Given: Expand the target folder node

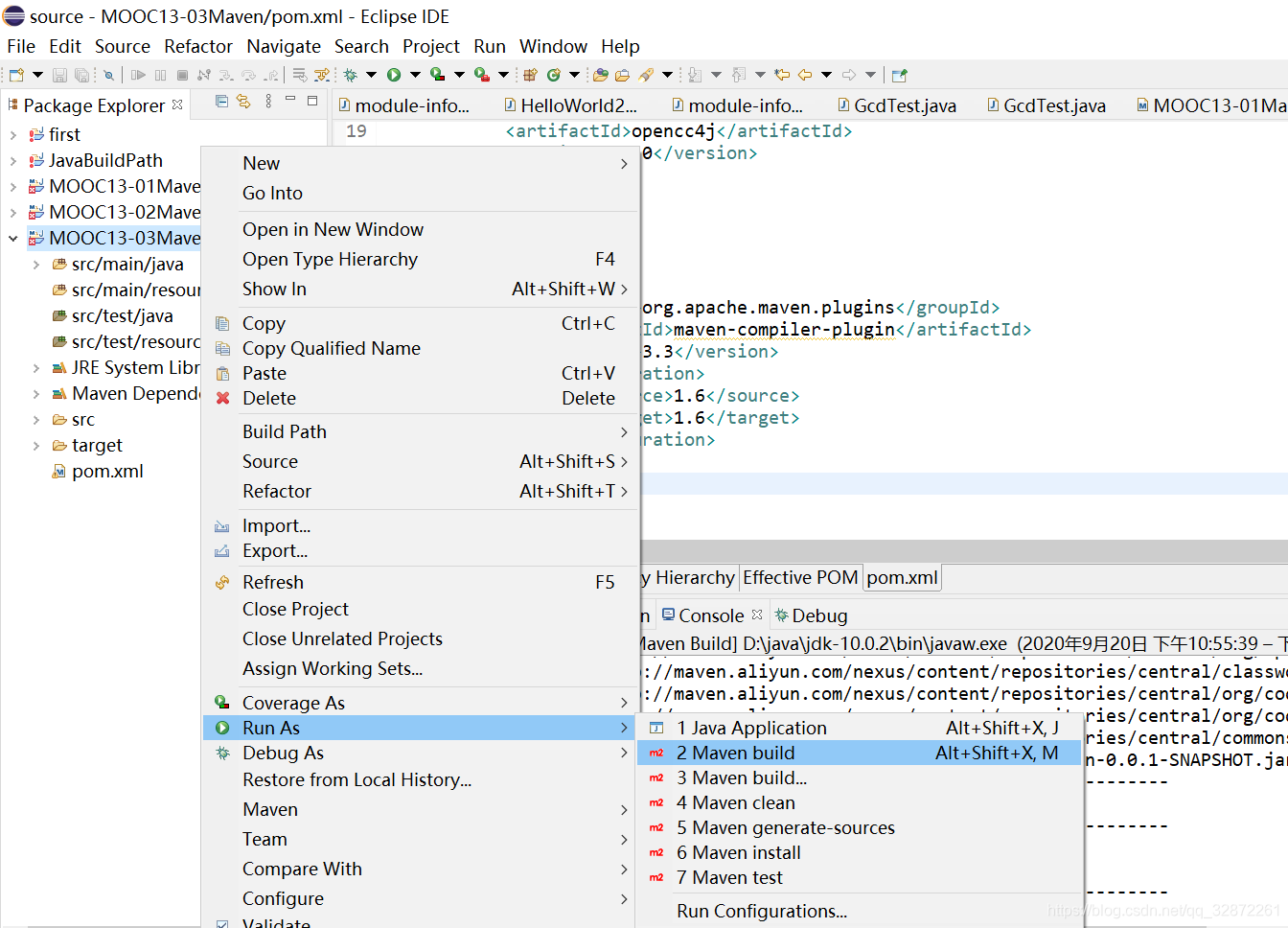Looking at the screenshot, I should [x=36, y=446].
